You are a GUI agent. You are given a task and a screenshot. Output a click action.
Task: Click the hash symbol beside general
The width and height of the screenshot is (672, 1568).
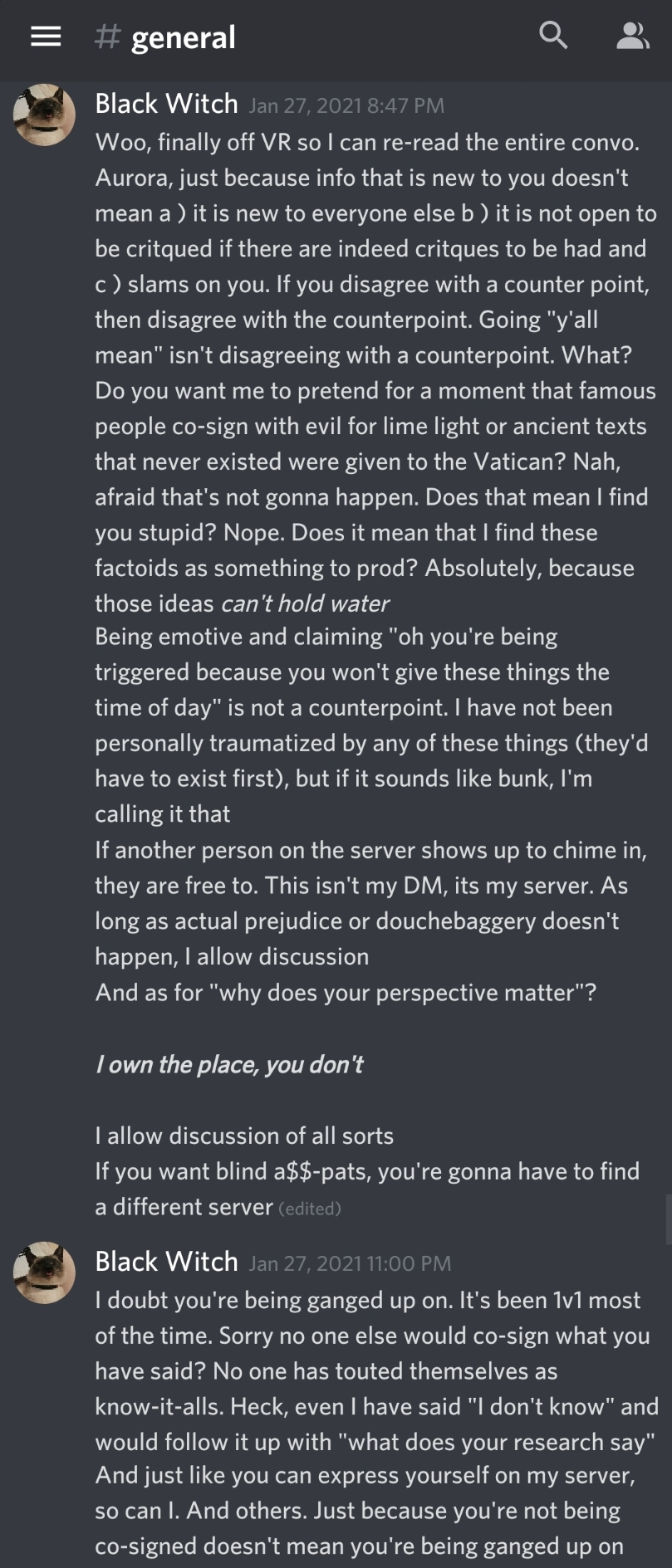click(108, 37)
